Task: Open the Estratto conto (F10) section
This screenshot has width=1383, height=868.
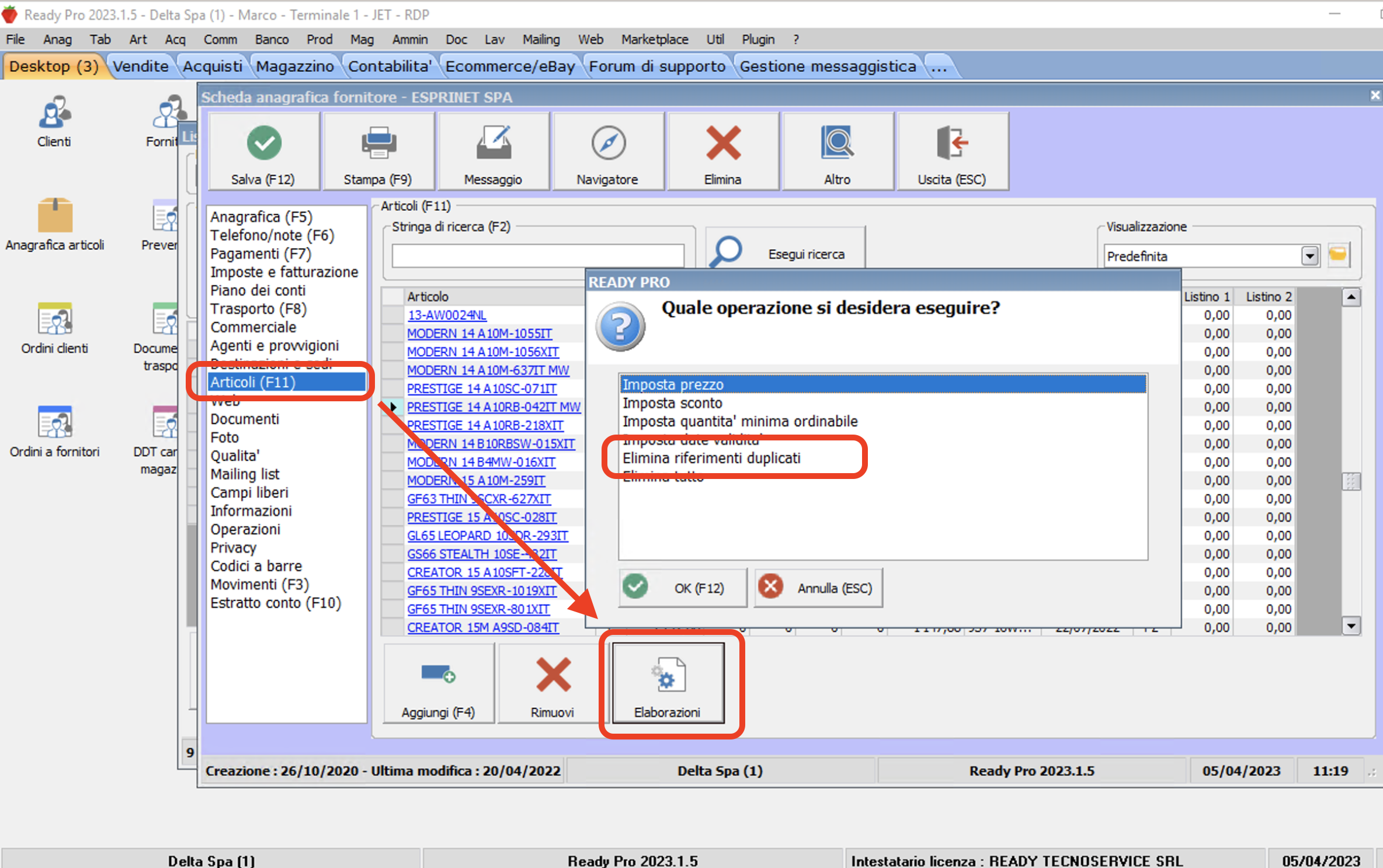Action: 276,603
